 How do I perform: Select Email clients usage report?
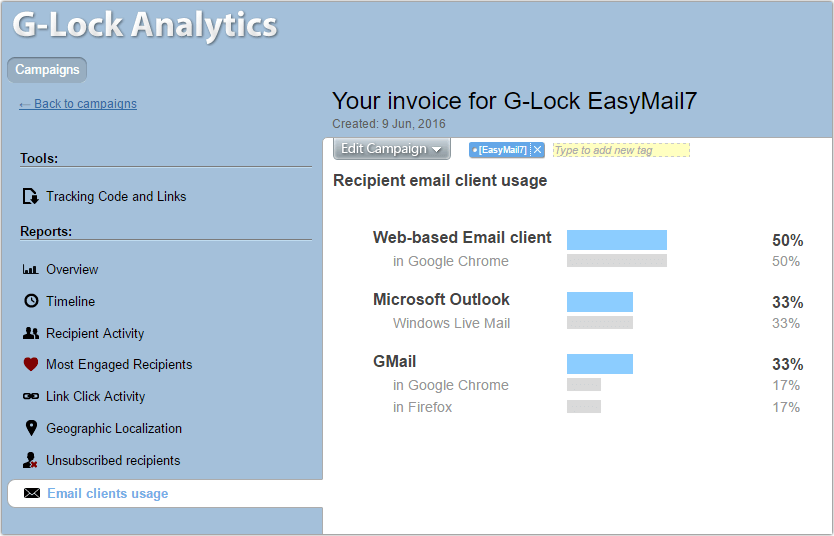pyautogui.click(x=107, y=493)
